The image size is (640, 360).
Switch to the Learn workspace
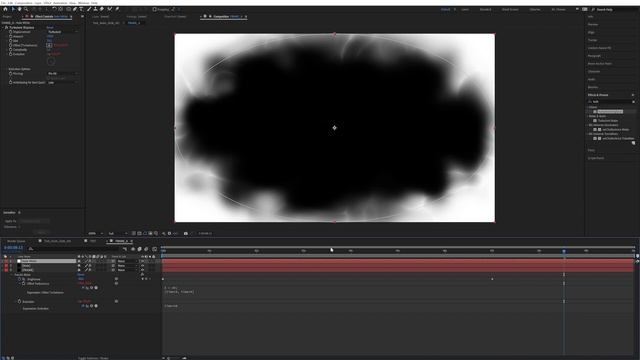465,9
